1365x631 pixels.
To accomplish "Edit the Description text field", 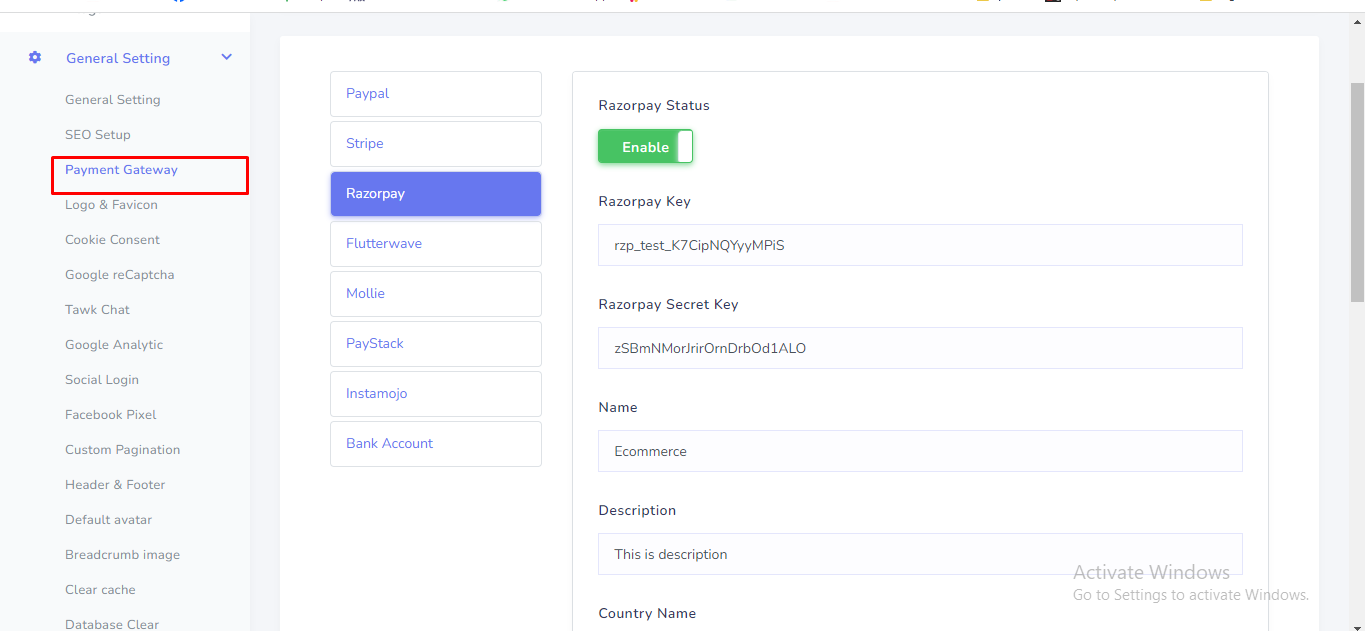I will [919, 554].
